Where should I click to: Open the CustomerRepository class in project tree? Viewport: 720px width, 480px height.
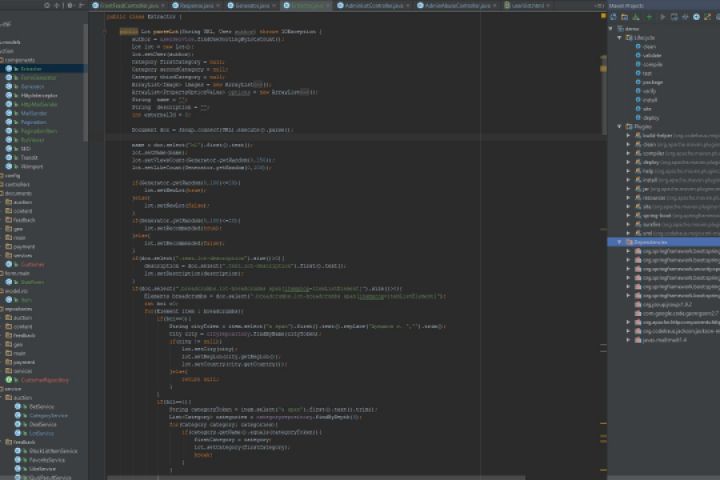[45, 380]
